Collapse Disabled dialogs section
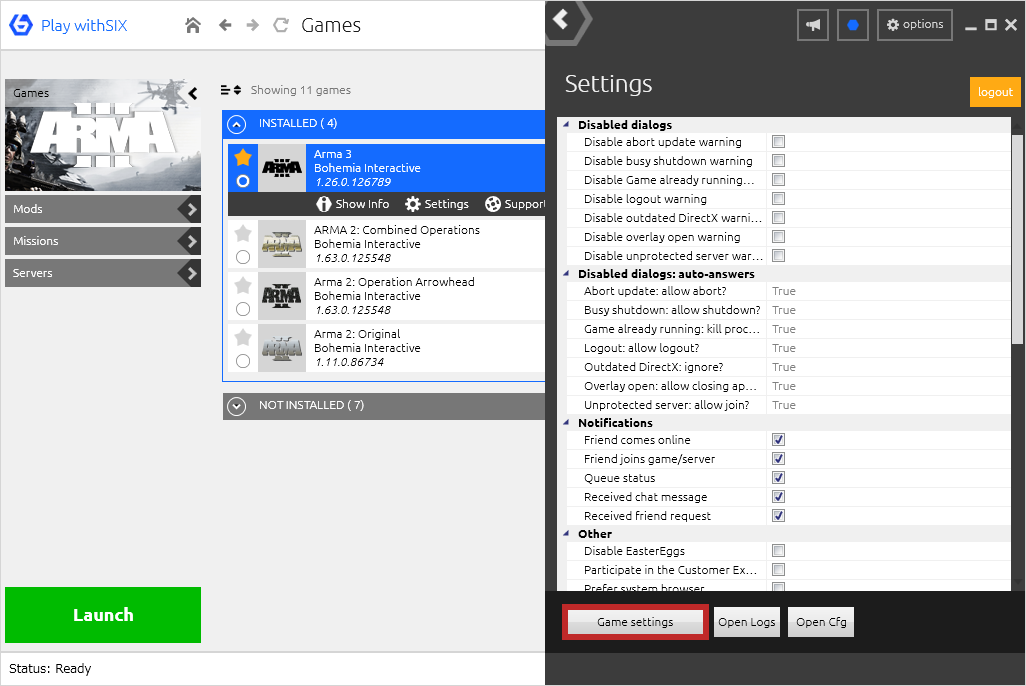This screenshot has width=1026, height=686. pyautogui.click(x=567, y=124)
